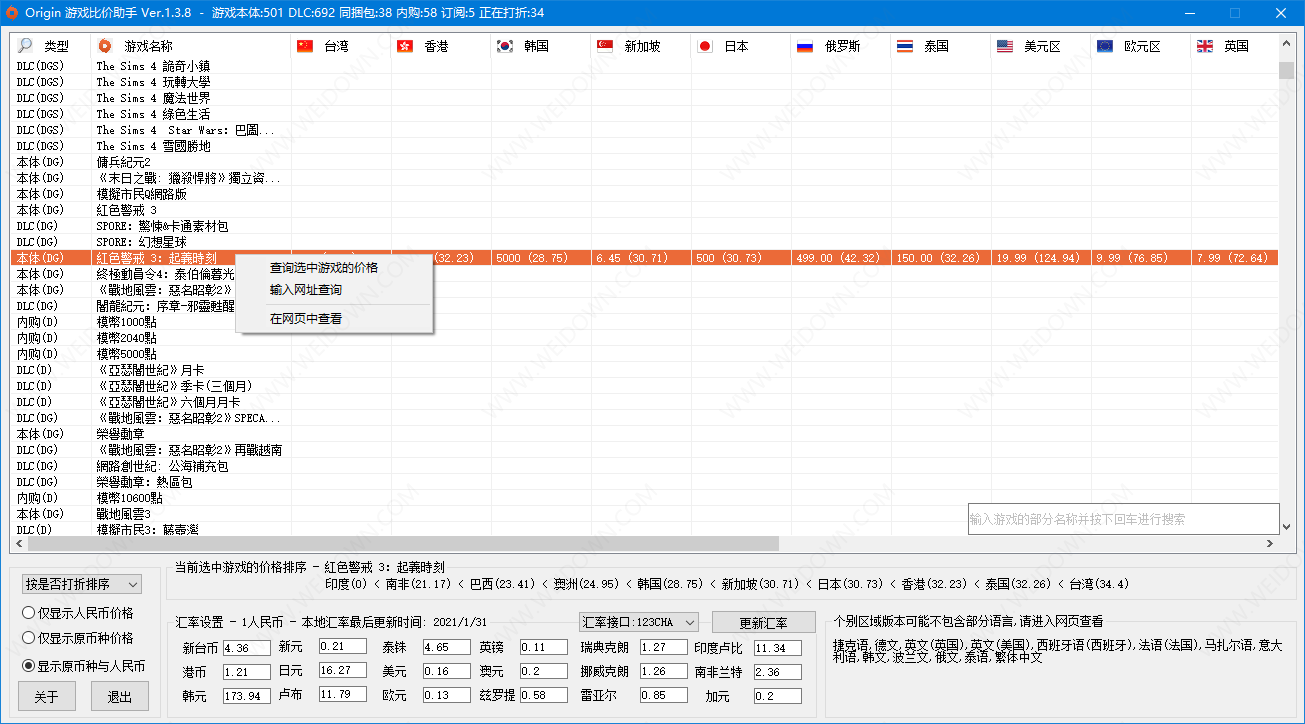Select row 模幣10600點
Screen dimensions: 1305x724
point(645,498)
